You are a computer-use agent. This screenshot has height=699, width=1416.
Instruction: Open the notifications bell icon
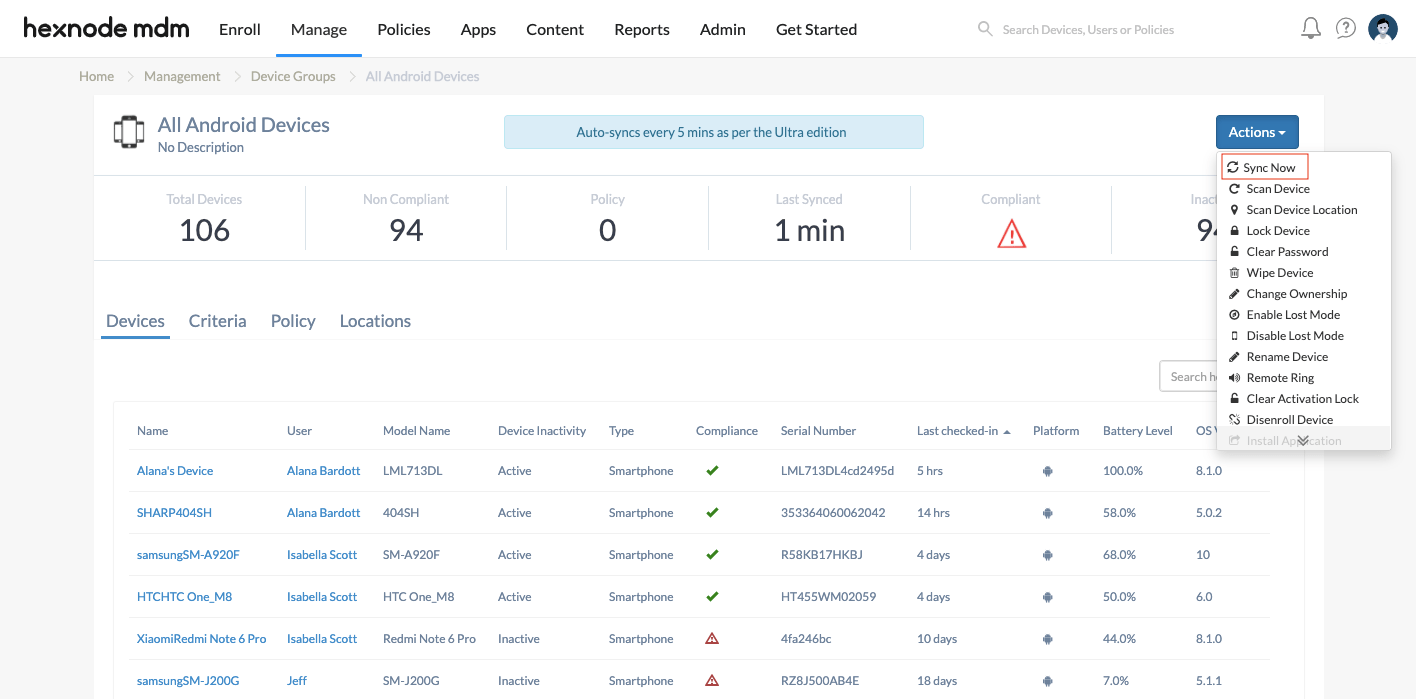click(x=1310, y=28)
